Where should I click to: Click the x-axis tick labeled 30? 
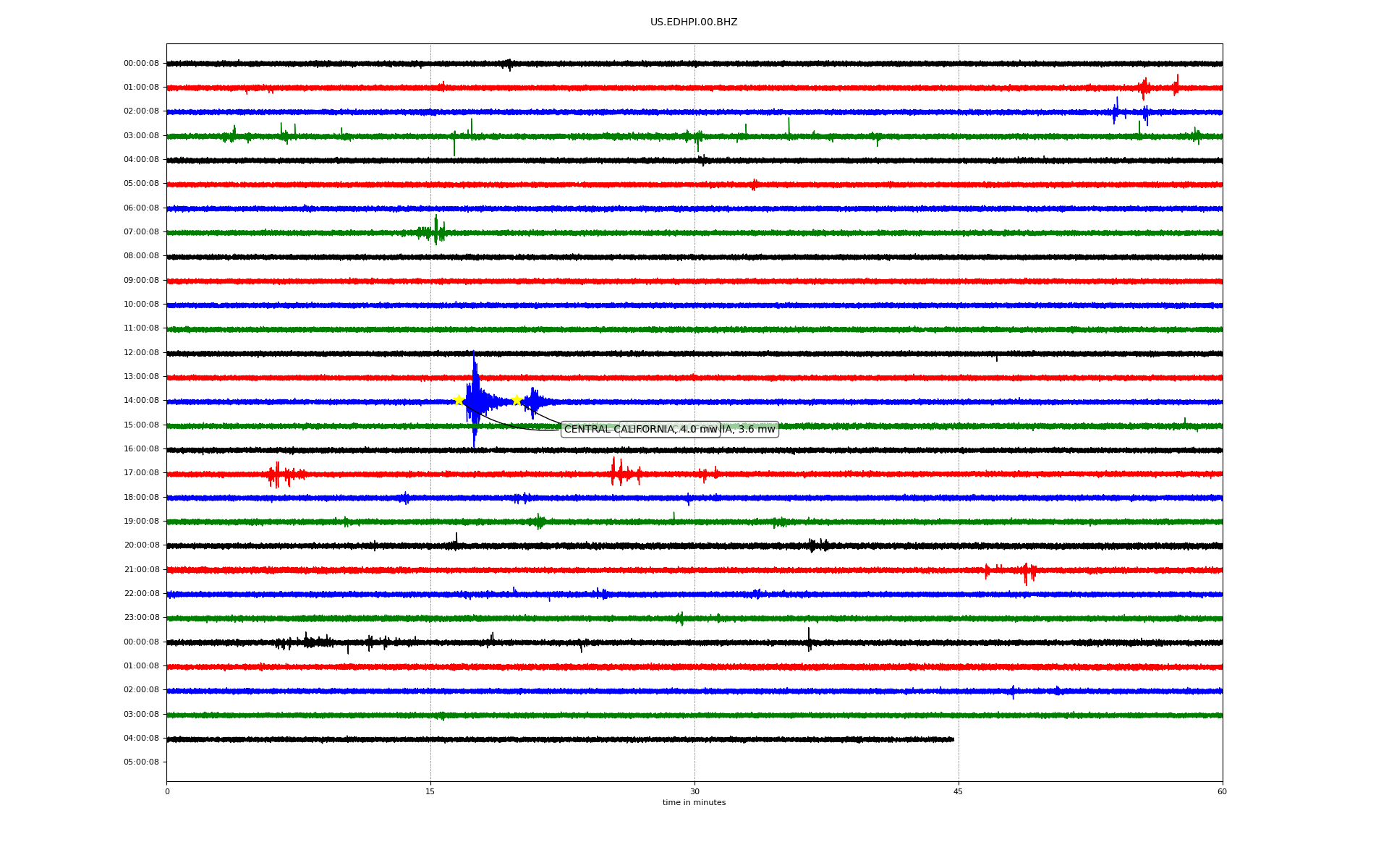click(694, 791)
